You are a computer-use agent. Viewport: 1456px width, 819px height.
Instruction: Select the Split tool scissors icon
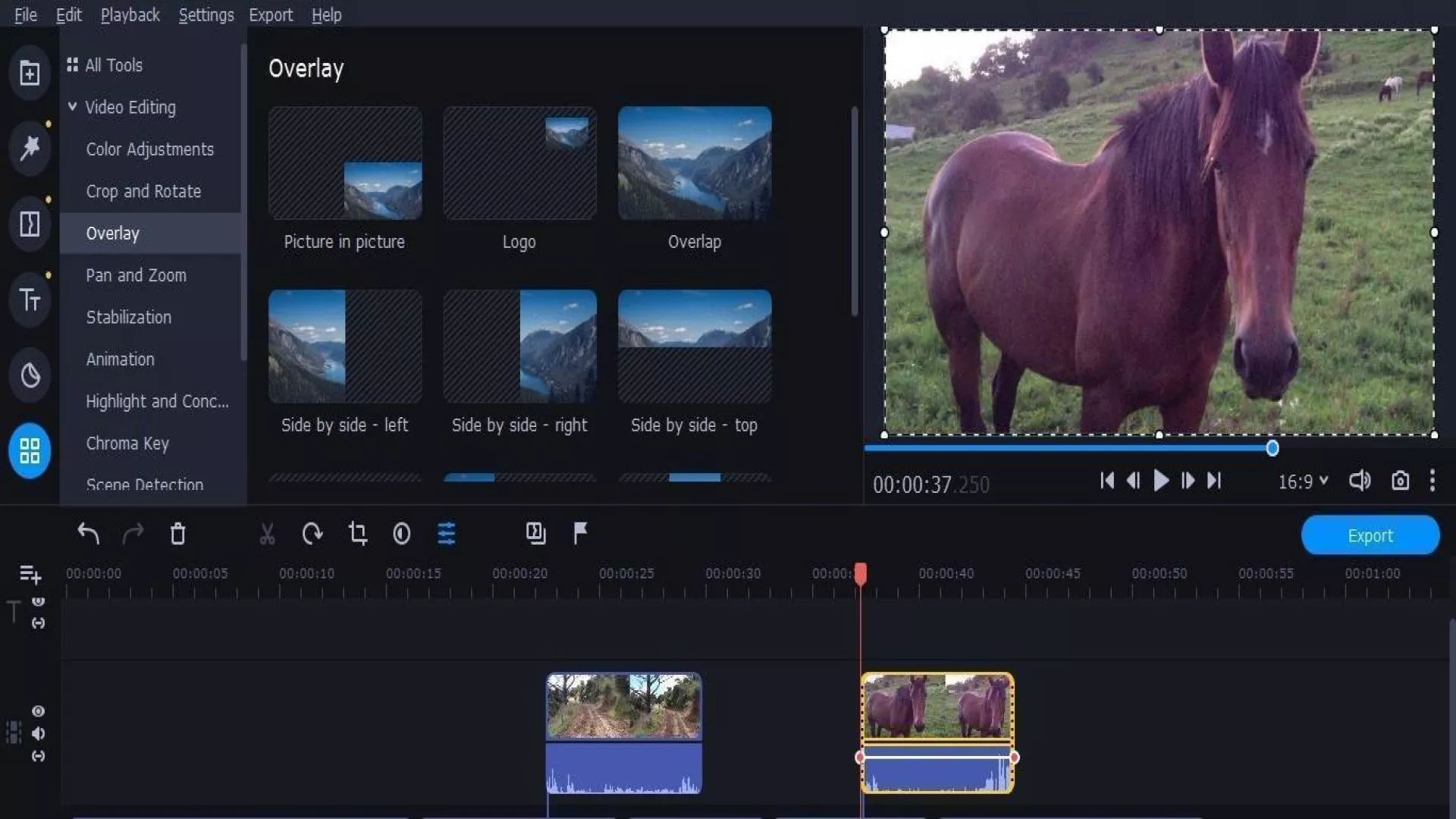click(x=267, y=534)
